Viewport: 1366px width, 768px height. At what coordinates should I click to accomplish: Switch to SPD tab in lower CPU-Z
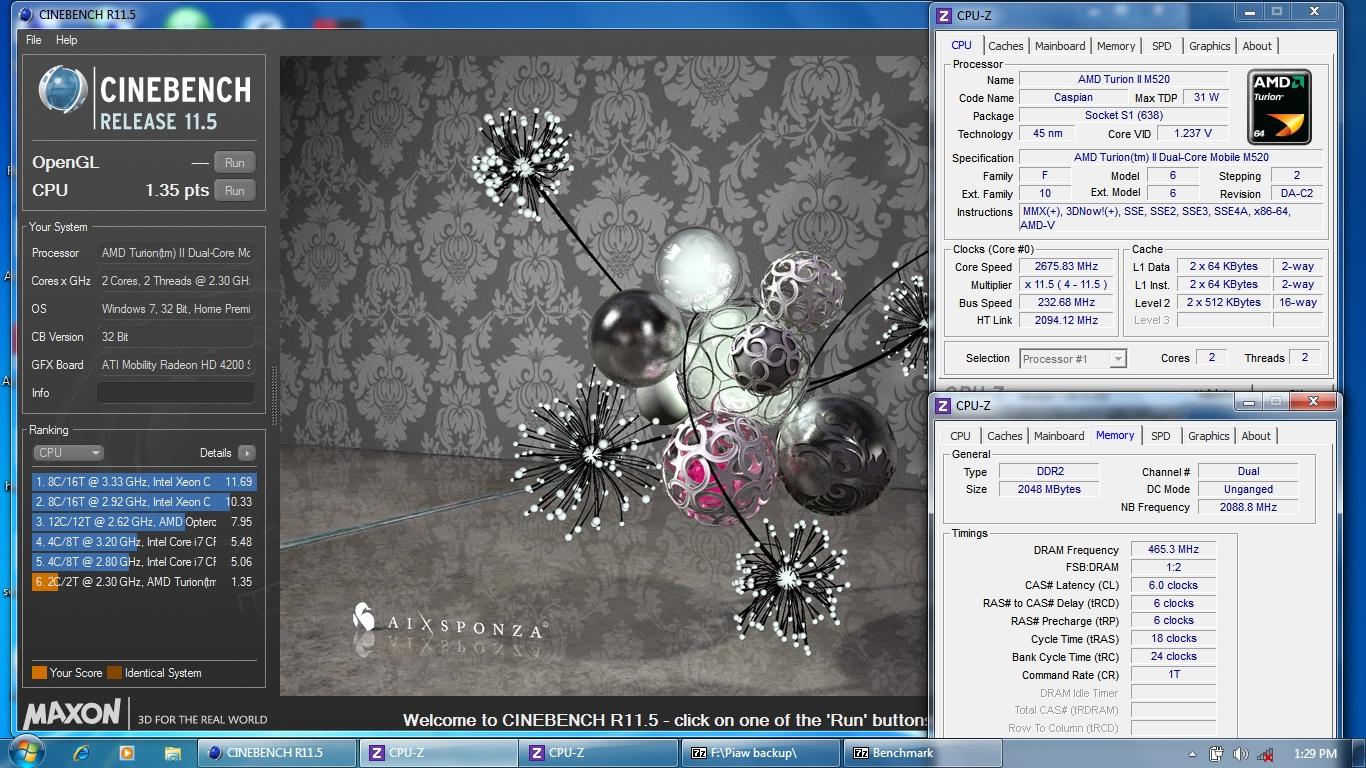coord(1161,436)
